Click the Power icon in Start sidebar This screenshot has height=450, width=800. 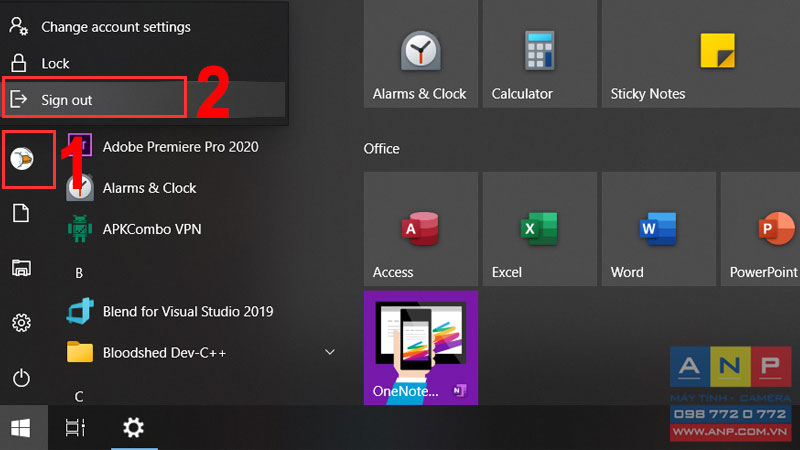pos(21,378)
